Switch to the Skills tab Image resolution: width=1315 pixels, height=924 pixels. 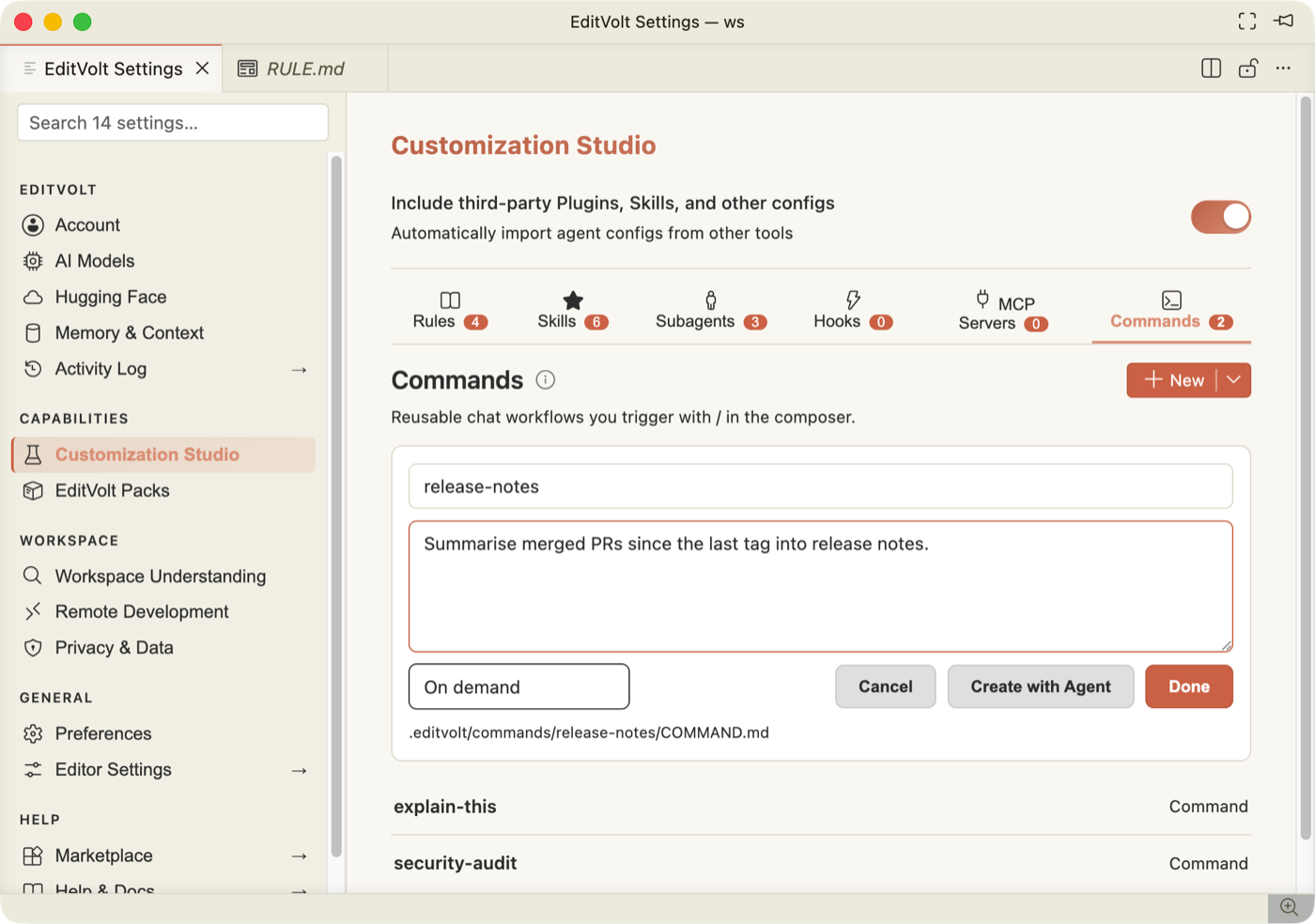click(x=573, y=311)
